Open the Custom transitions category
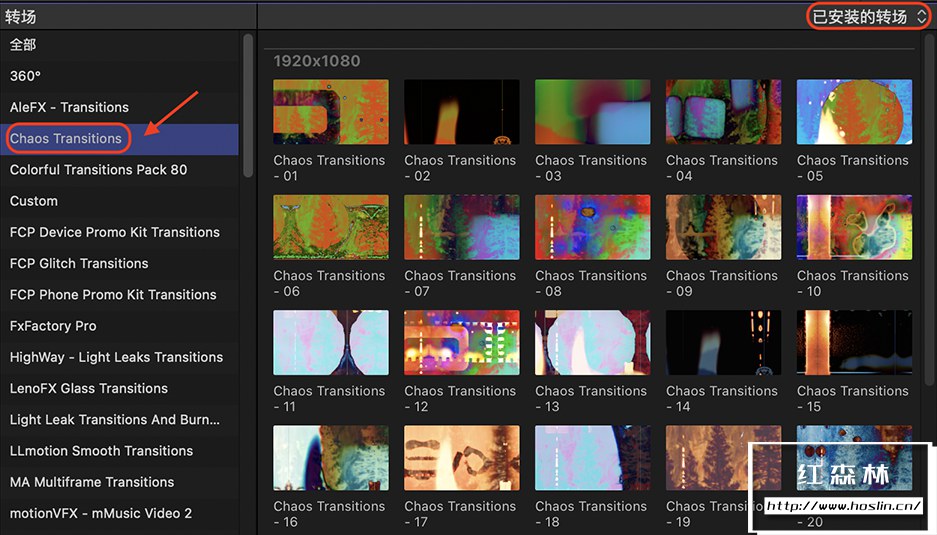Screen dimensions: 937x535 click(34, 201)
